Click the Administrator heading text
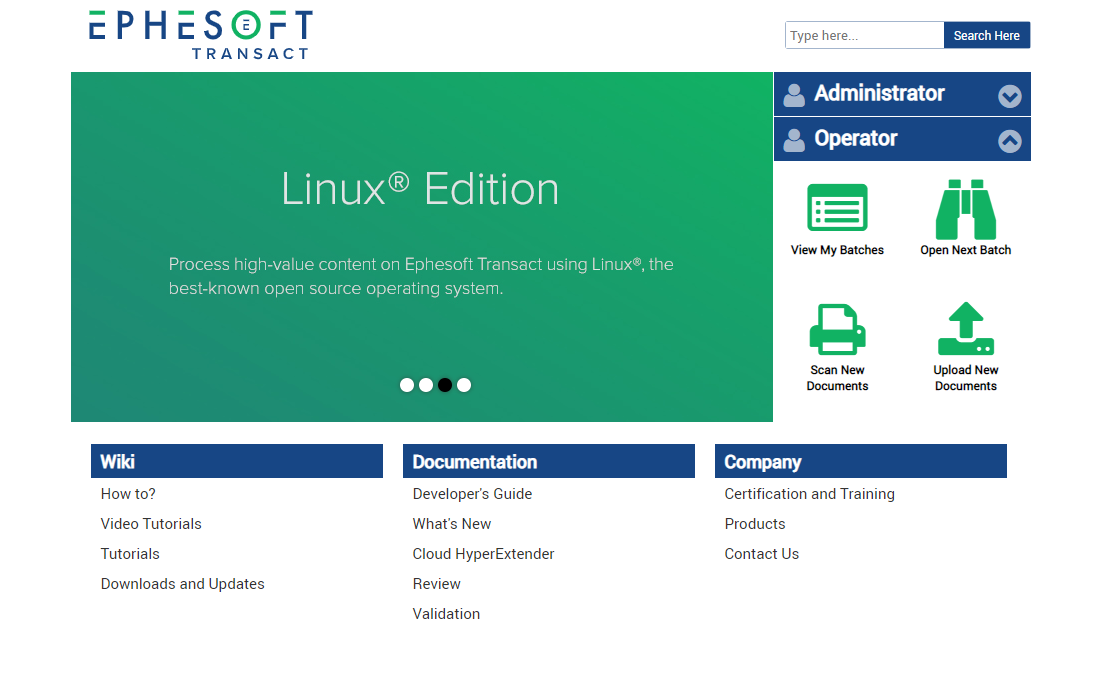 pyautogui.click(x=879, y=93)
